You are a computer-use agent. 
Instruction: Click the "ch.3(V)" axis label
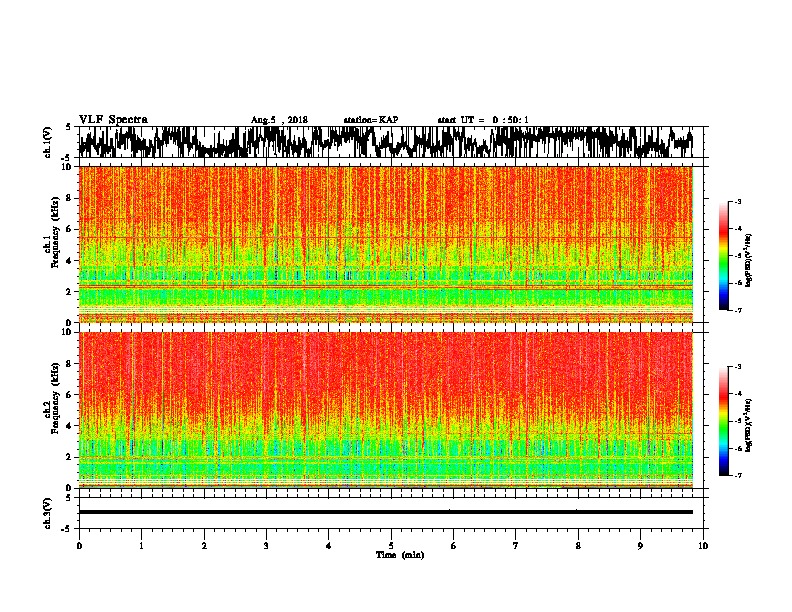click(48, 514)
